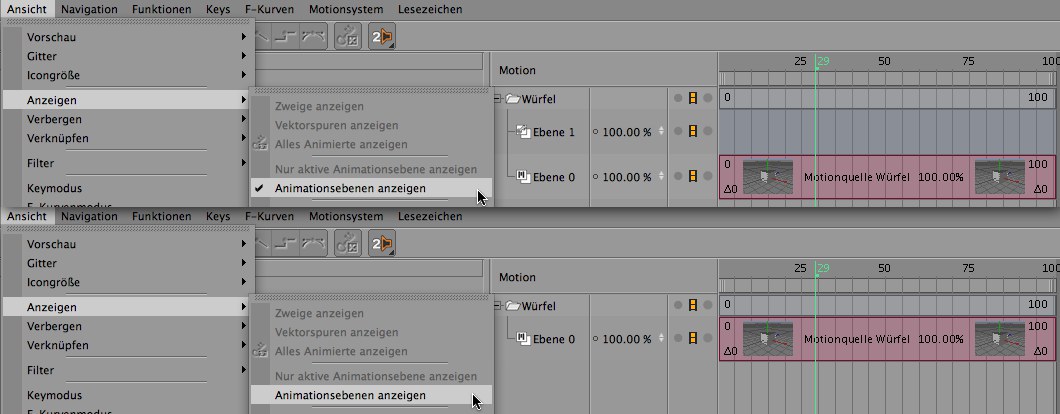The height and width of the screenshot is (414, 1060).
Task: Click frame 29 playhead marker in upper timeline ruler
Action: pos(822,62)
